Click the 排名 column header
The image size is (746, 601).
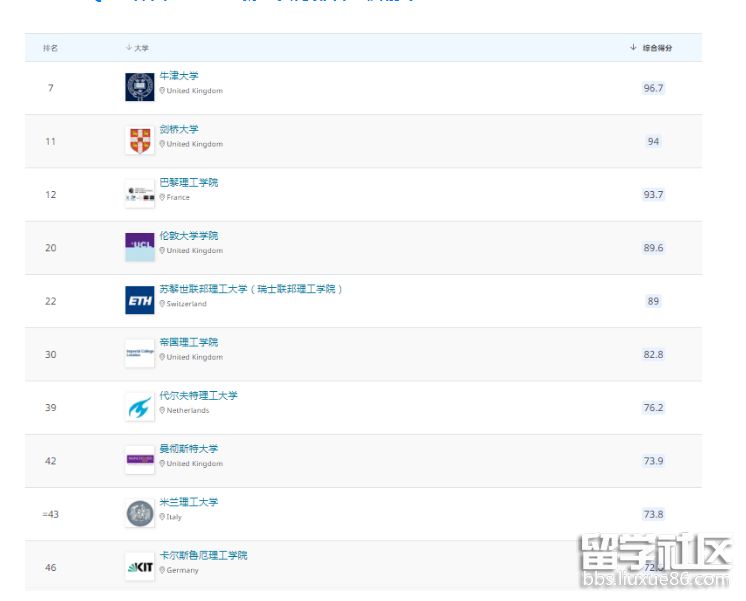[50, 47]
